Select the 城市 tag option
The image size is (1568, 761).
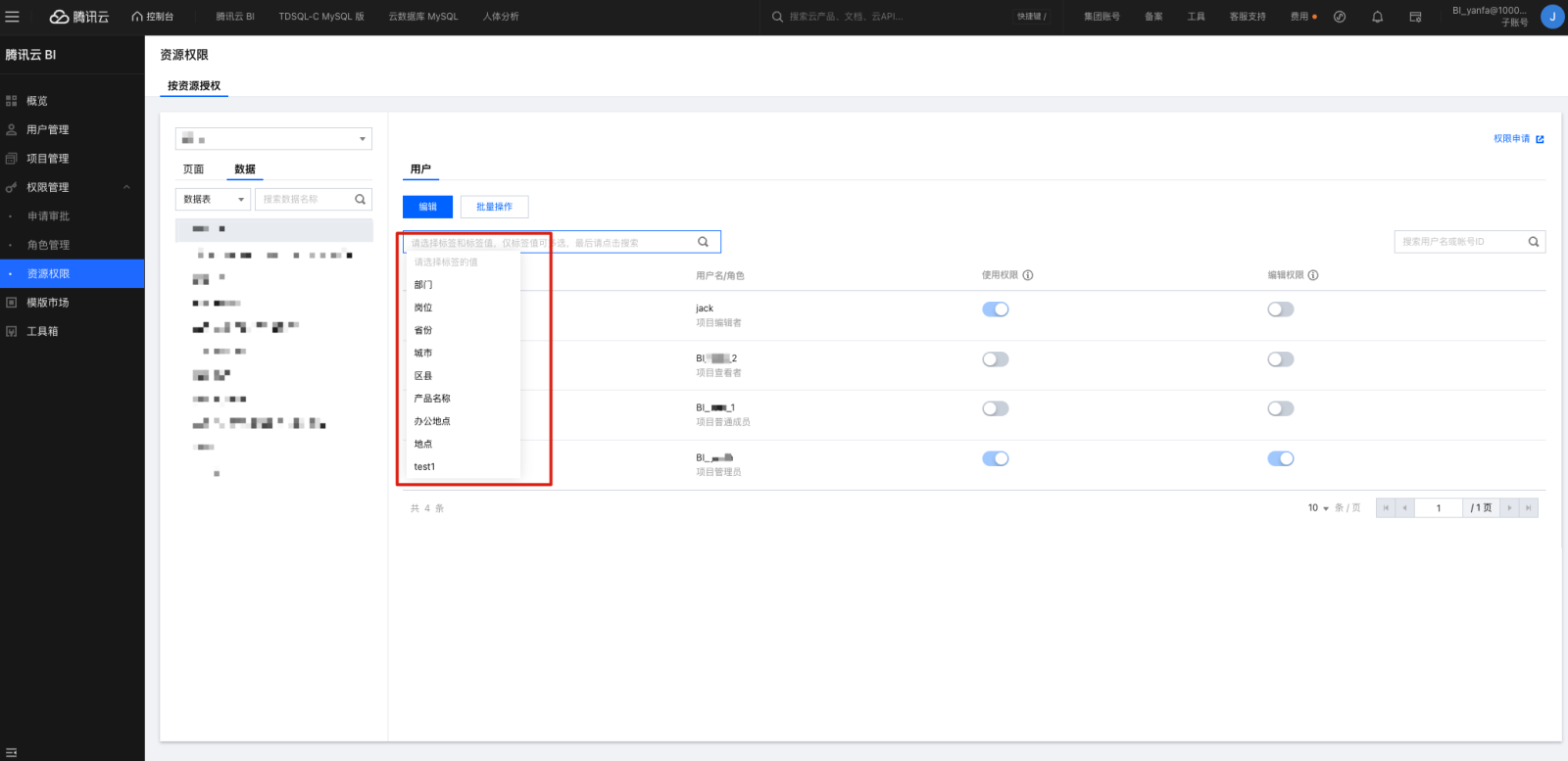click(463, 353)
